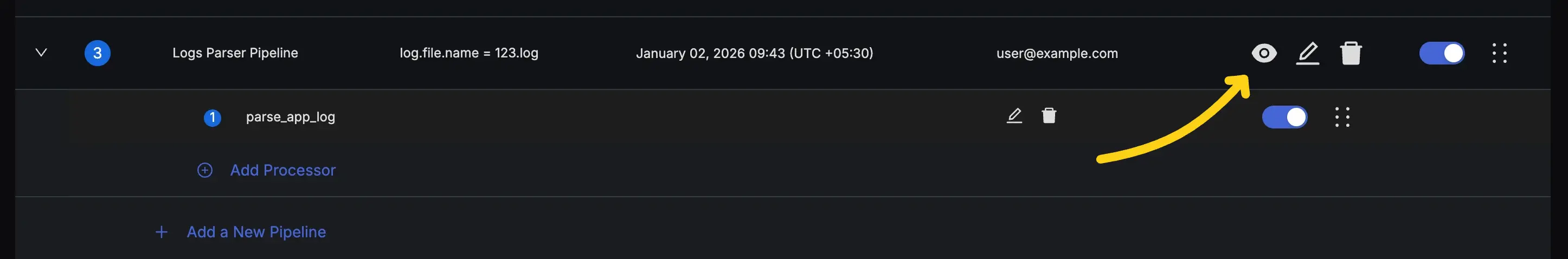
Task: Collapse the Logs Parser Pipeline row
Action: pyautogui.click(x=41, y=53)
